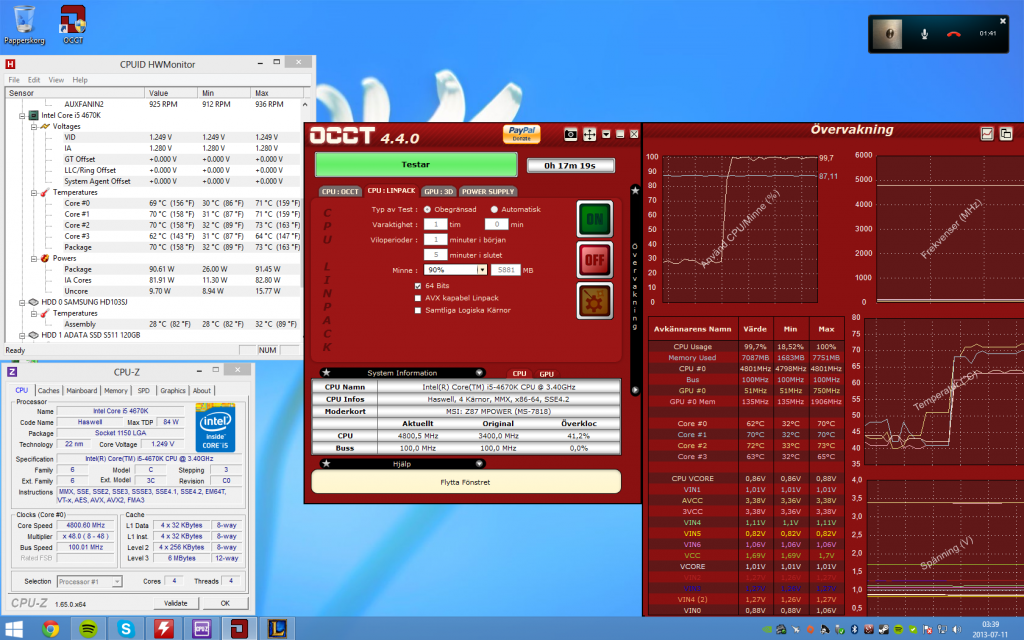The width and height of the screenshot is (1024, 640).
Task: Collapse System Information section arrow
Action: [479, 373]
